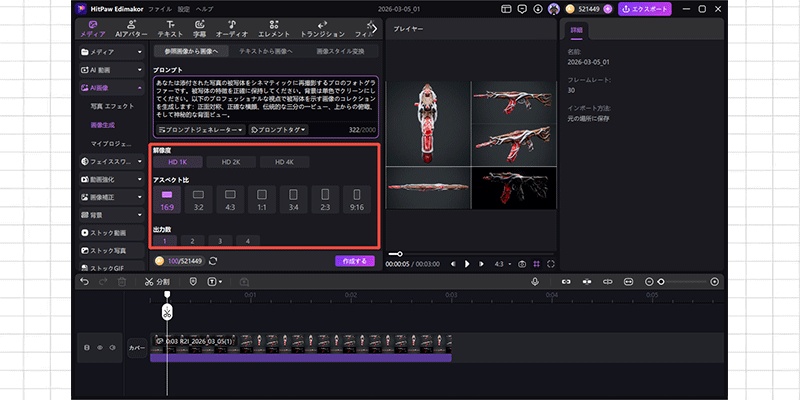Select HD 4K resolution
This screenshot has height=400, width=800.
coord(284,162)
